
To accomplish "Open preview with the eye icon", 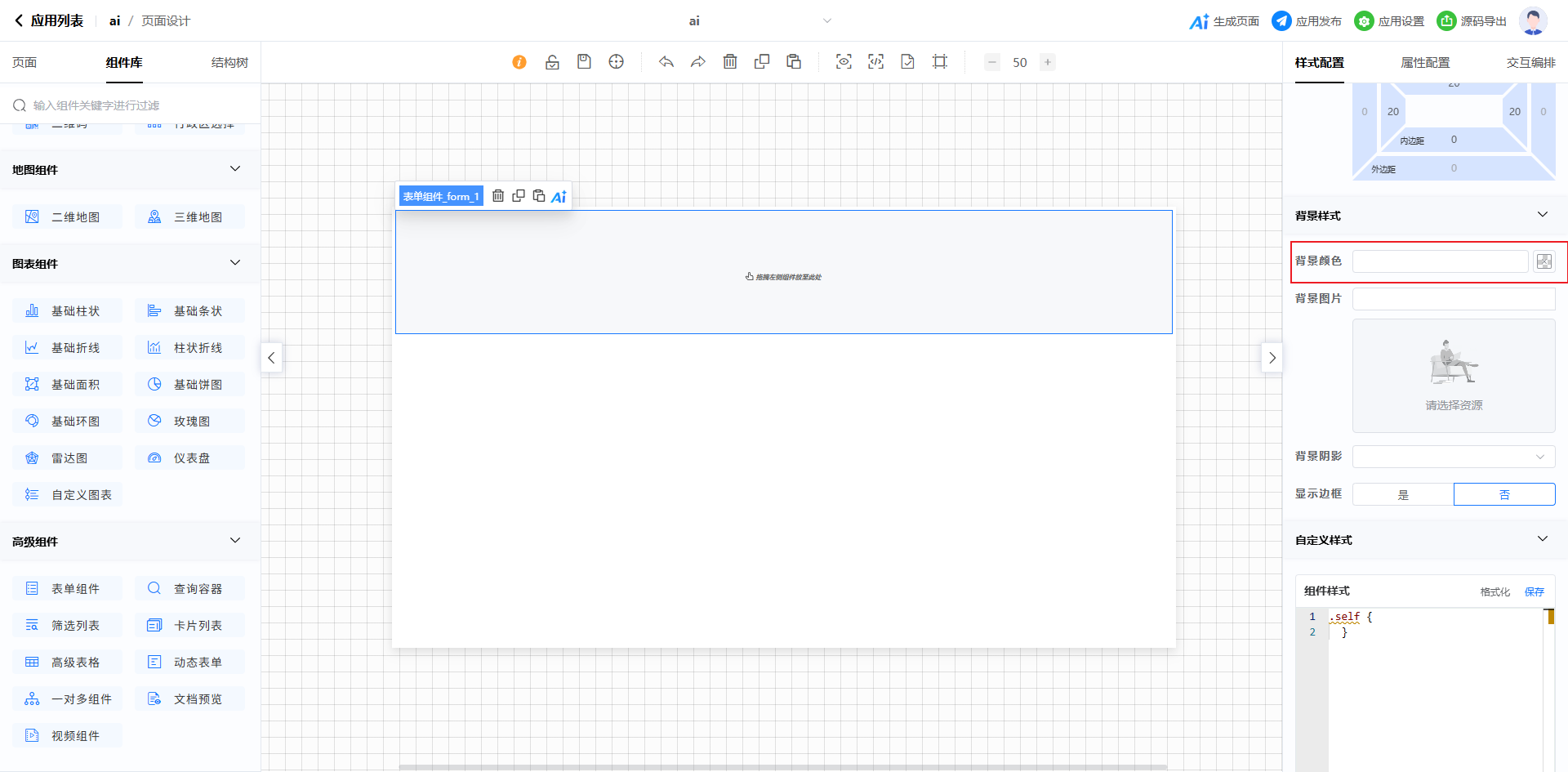I will click(x=844, y=62).
